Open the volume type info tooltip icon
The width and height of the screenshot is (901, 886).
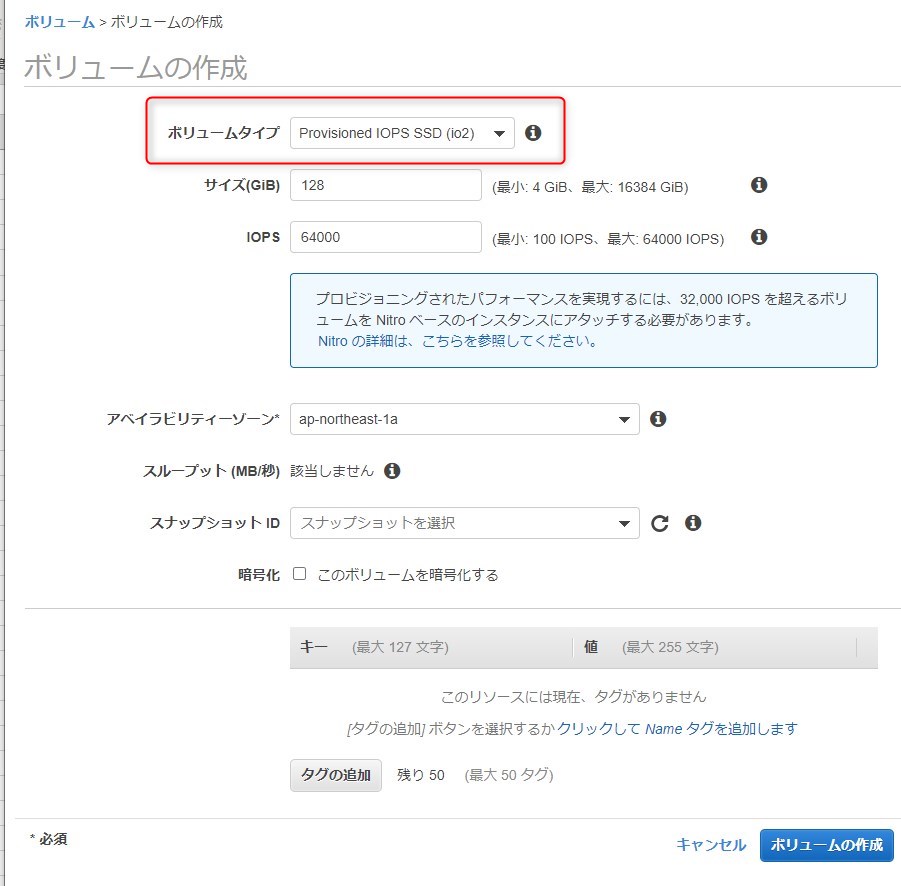point(533,132)
